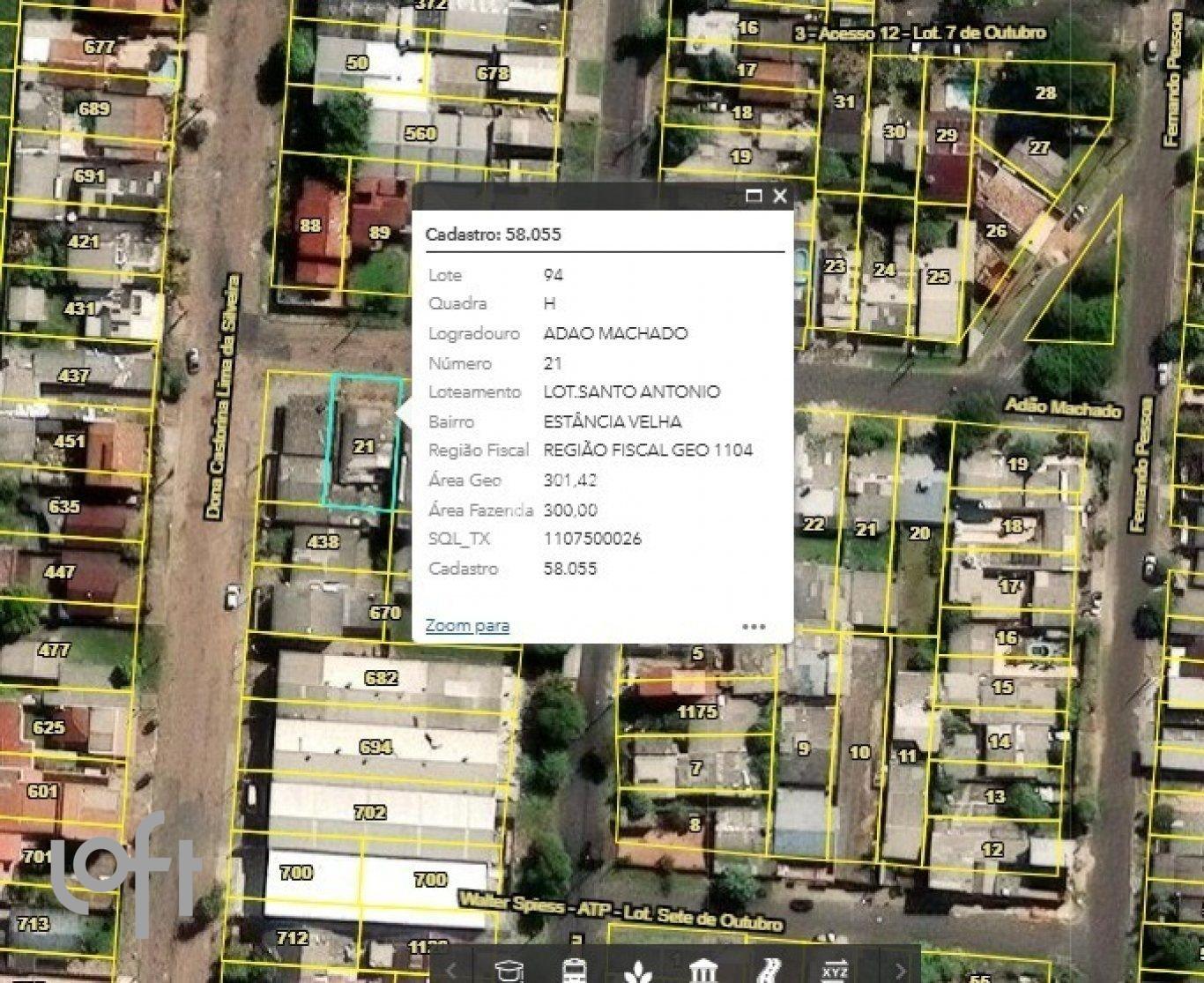The height and width of the screenshot is (983, 1204).
Task: Select parcel 694 on the map
Action: click(x=375, y=746)
